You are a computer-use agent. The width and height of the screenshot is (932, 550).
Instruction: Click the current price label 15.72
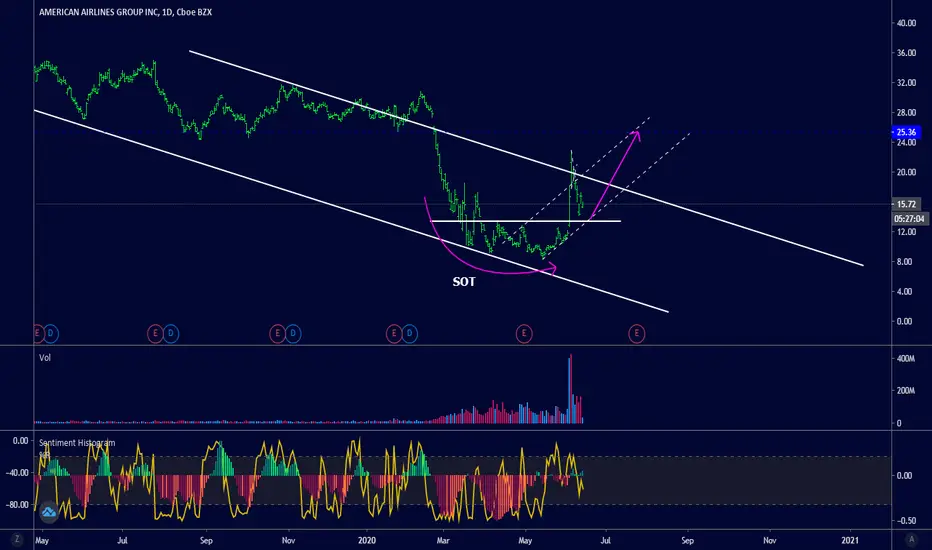tap(906, 204)
